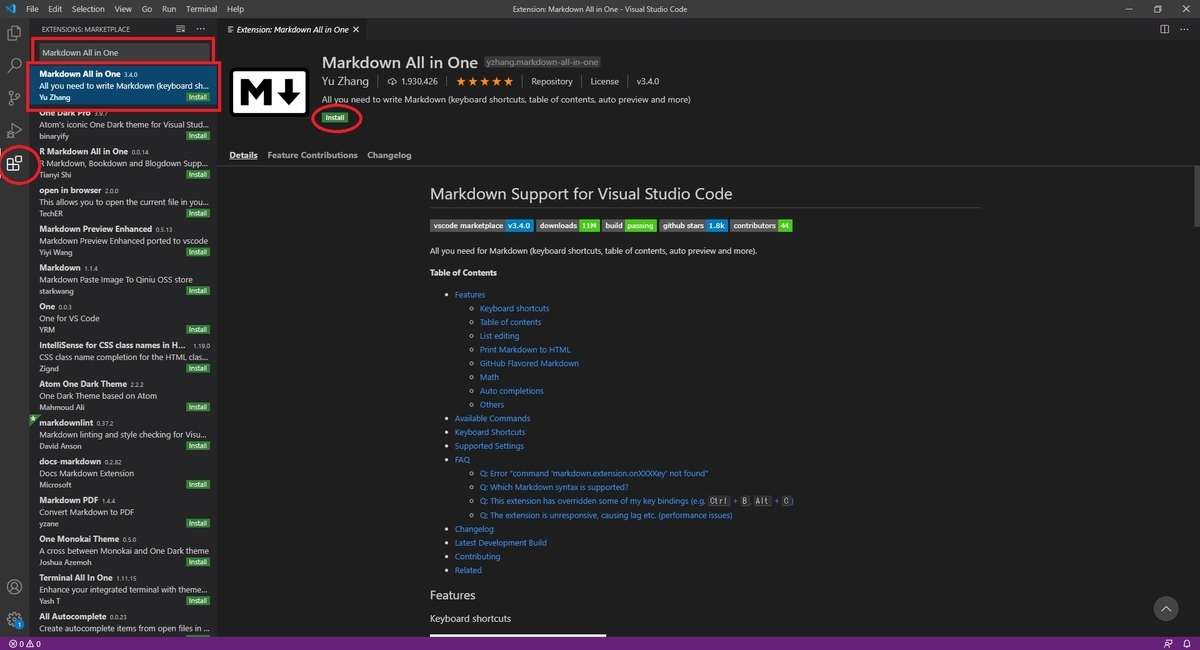Open the View menu
1200x650 pixels.
123,8
